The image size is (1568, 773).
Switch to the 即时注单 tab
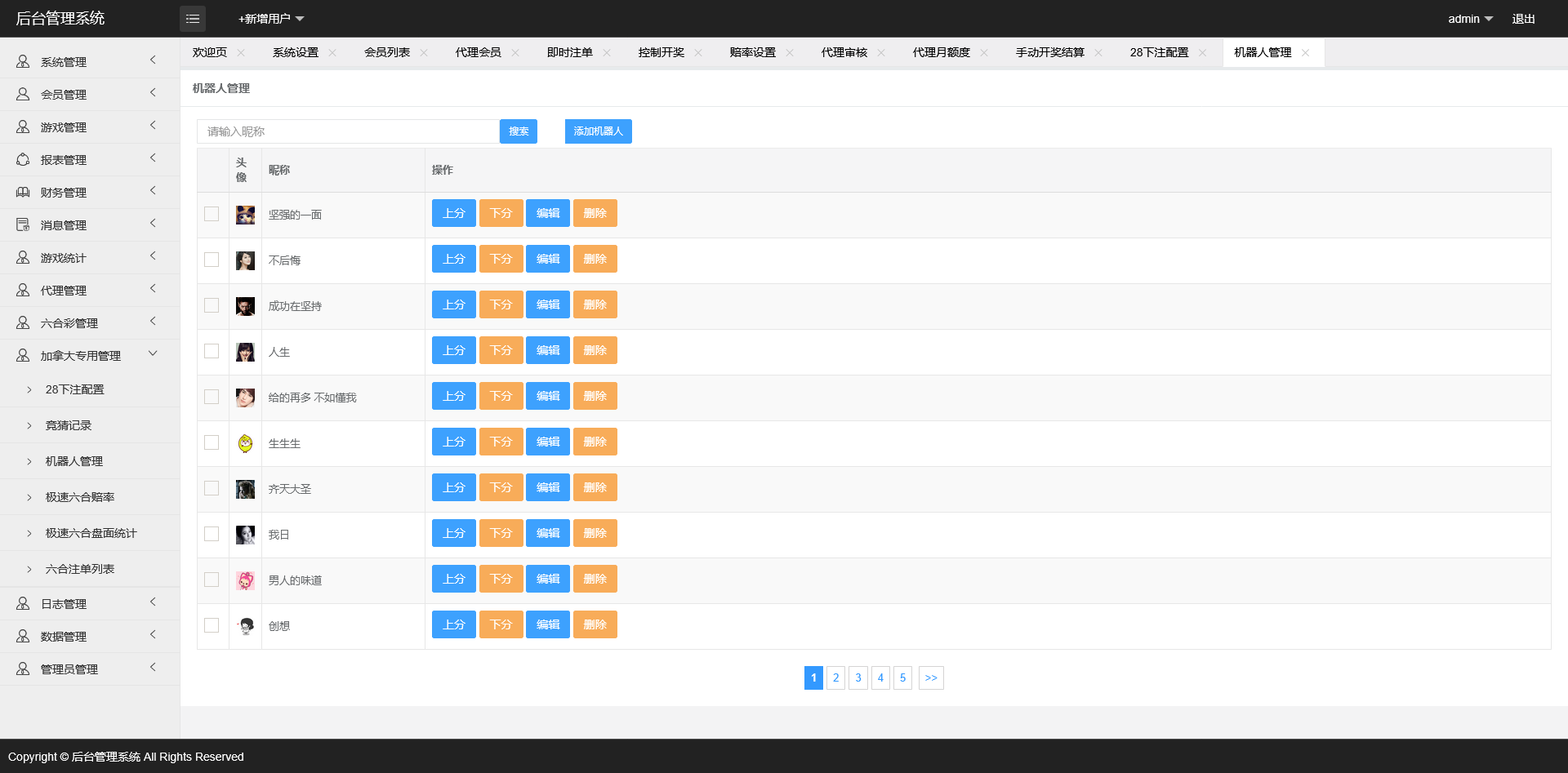(x=570, y=53)
